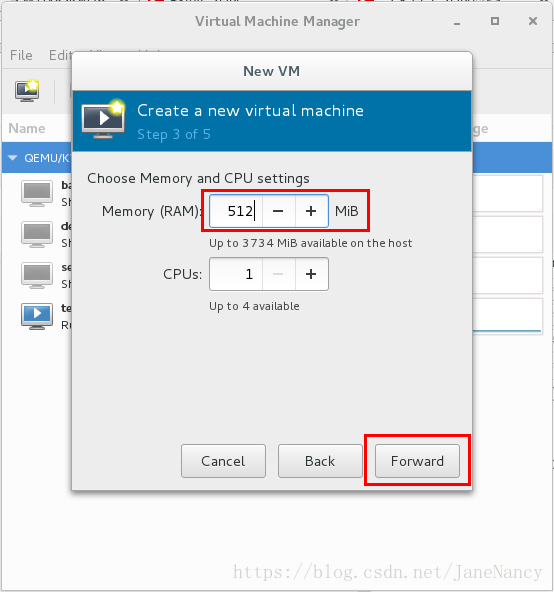Collapse the QEMU/KVM connection tree arrow
This screenshot has width=554, height=592.
[13, 157]
